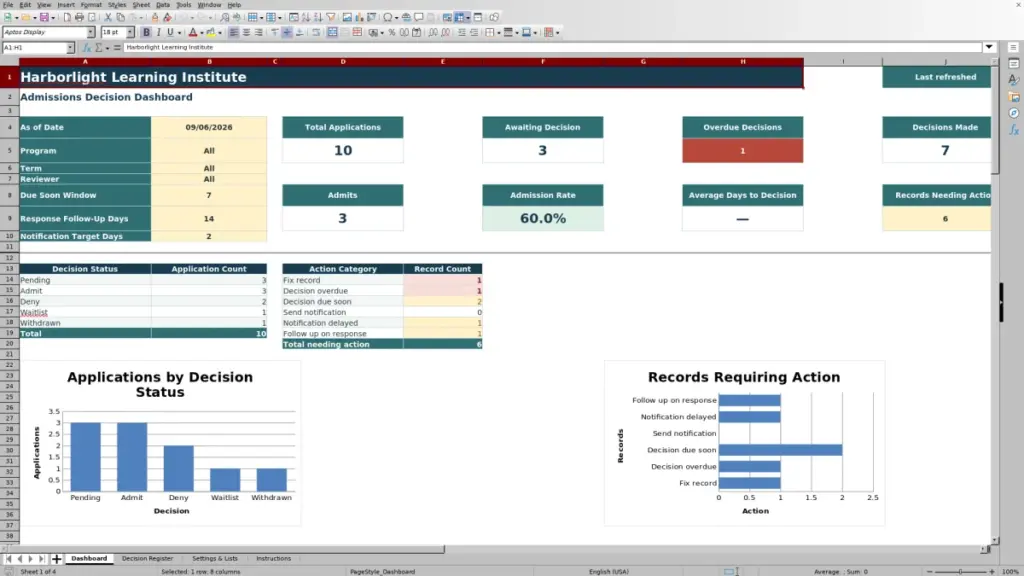Image resolution: width=1024 pixels, height=576 pixels.
Task: Select the As of Date cell 09/06/2026
Action: click(208, 127)
